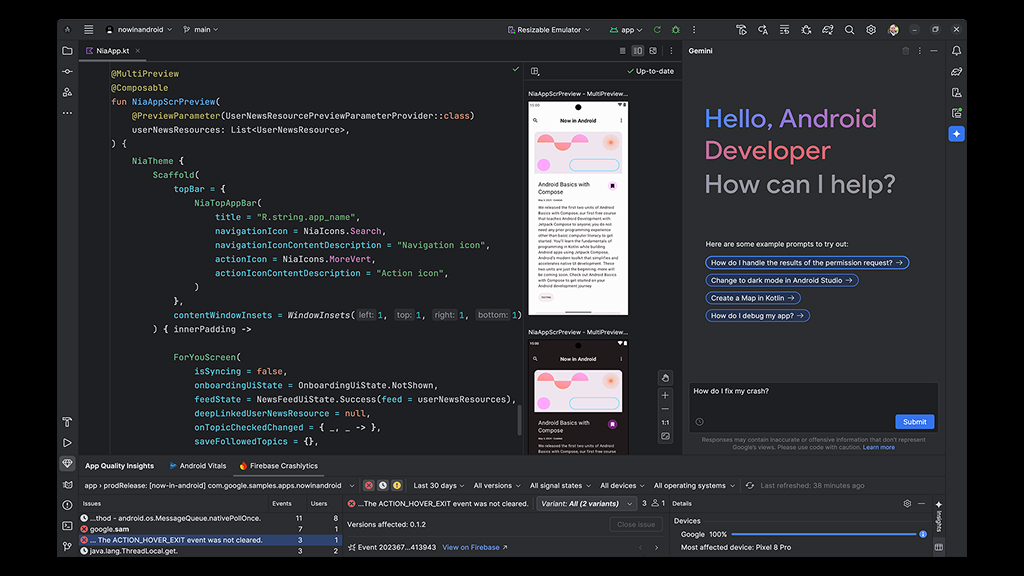Click the Gemini chat history clock icon
The image size is (1024, 576).
click(699, 422)
